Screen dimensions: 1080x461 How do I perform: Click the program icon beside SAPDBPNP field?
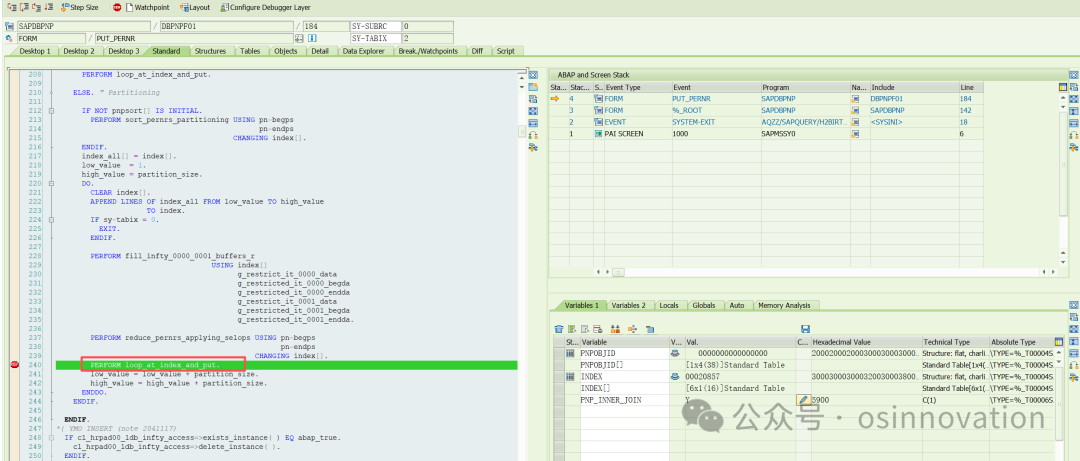(10, 26)
